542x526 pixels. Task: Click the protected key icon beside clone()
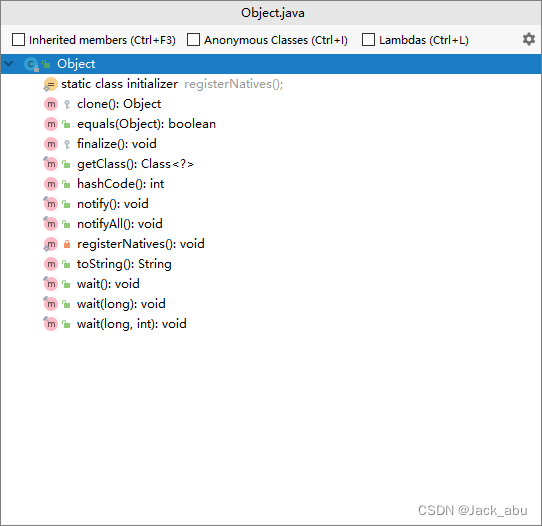(67, 104)
